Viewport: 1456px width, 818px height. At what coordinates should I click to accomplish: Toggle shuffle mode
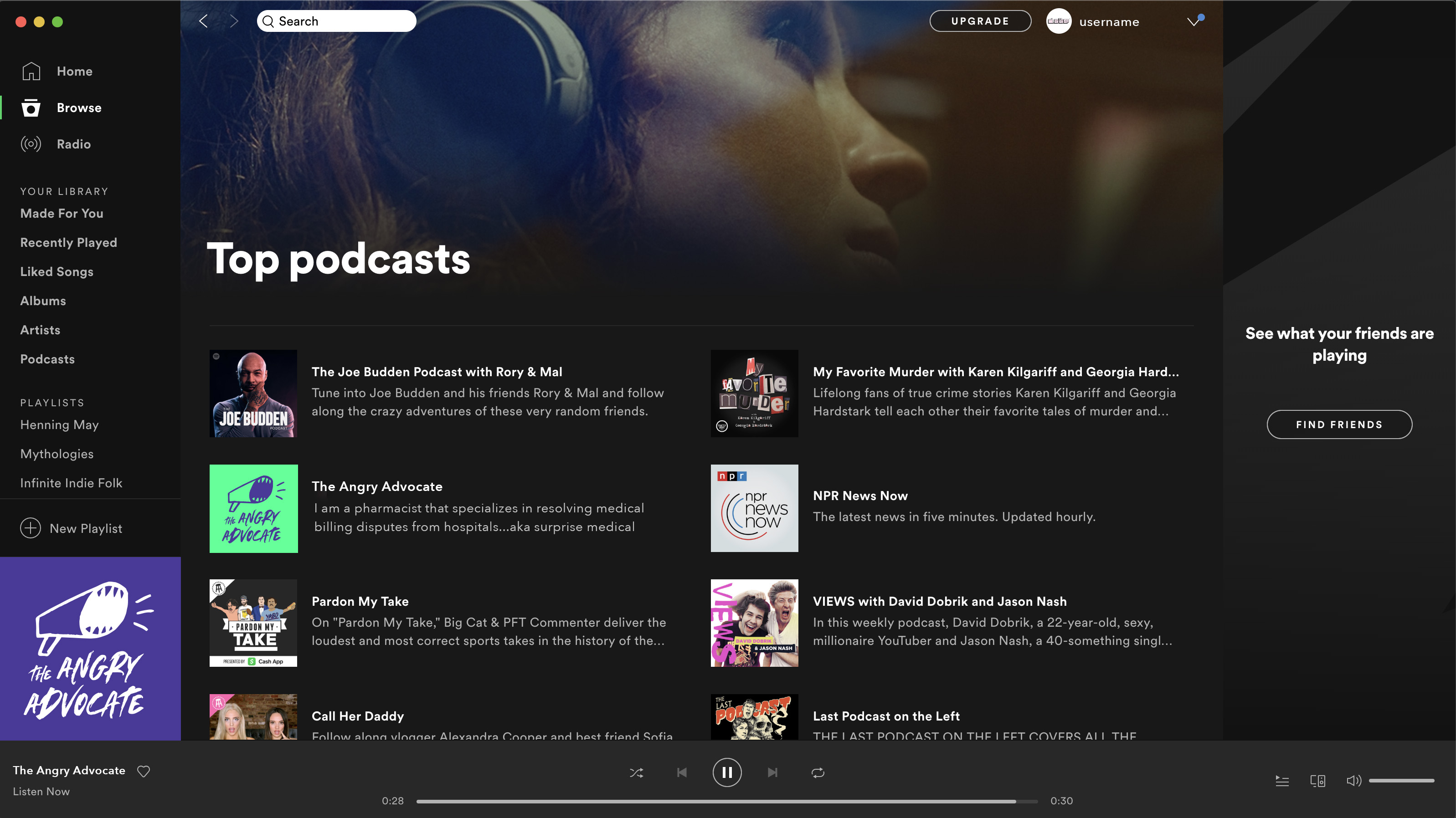click(x=637, y=772)
